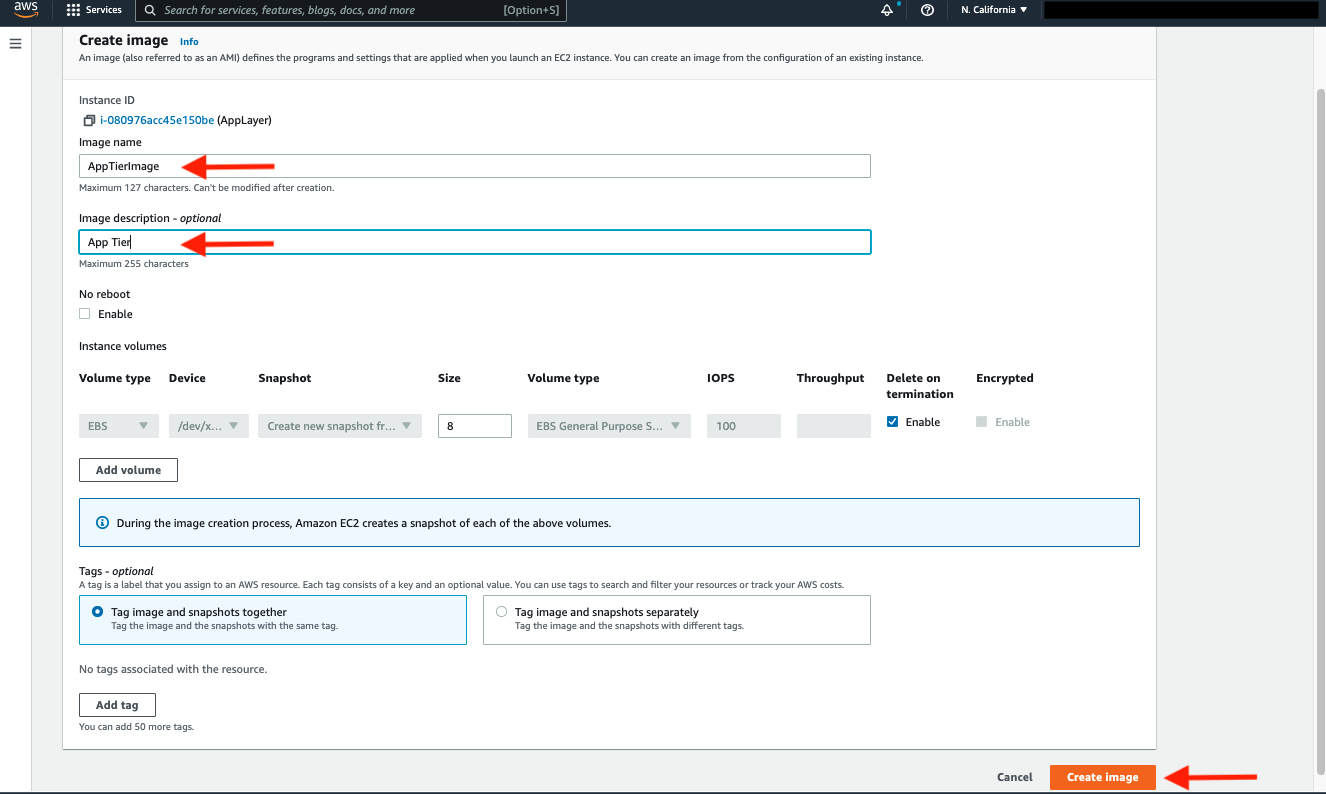Enable the No reboot checkbox
1326x794 pixels.
(85, 314)
